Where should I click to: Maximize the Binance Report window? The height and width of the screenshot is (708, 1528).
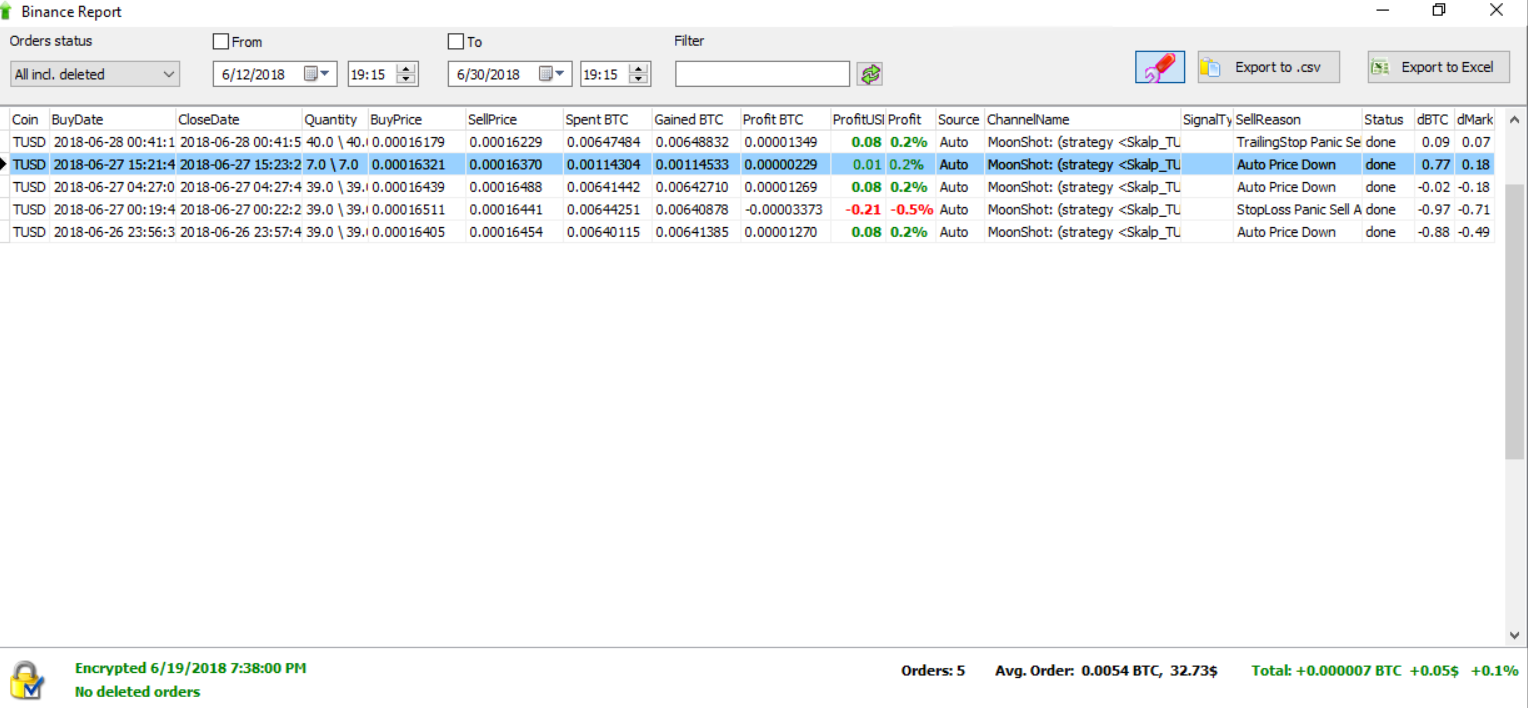pos(1439,10)
